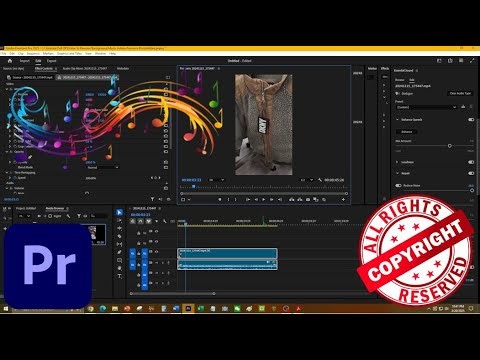Select the video clip on track V1
This screenshot has width=480, height=360.
point(227,253)
